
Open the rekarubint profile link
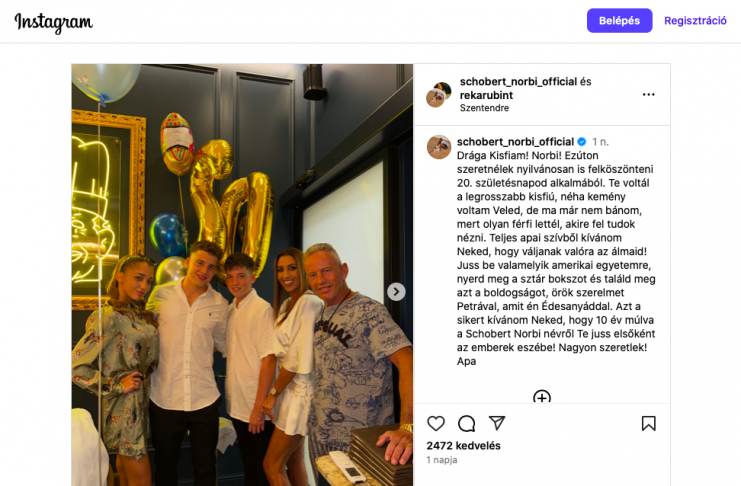[486, 95]
